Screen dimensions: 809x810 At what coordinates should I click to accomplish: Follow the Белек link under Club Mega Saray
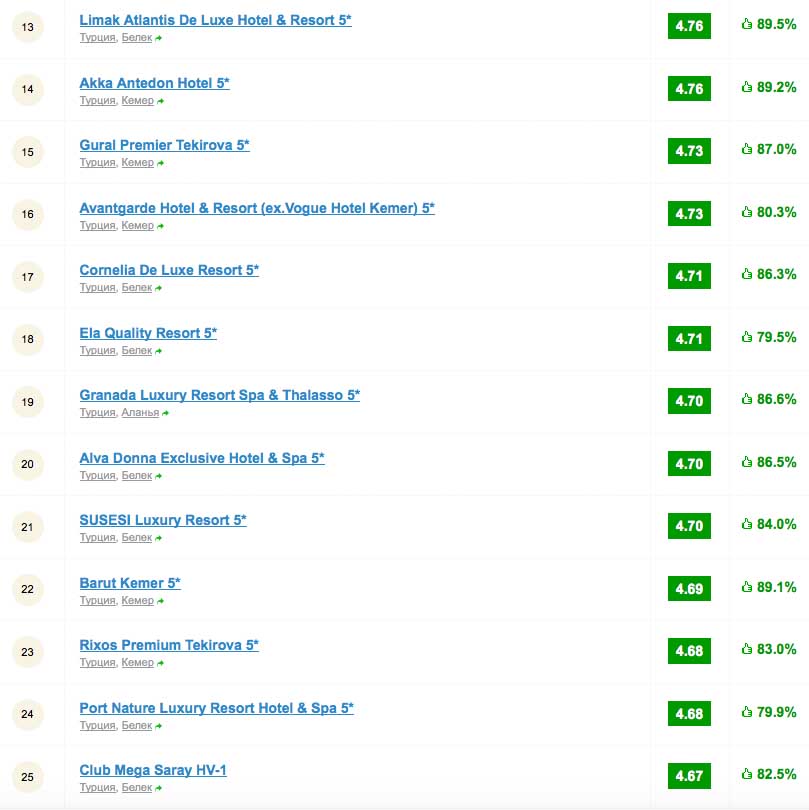pyautogui.click(x=137, y=787)
